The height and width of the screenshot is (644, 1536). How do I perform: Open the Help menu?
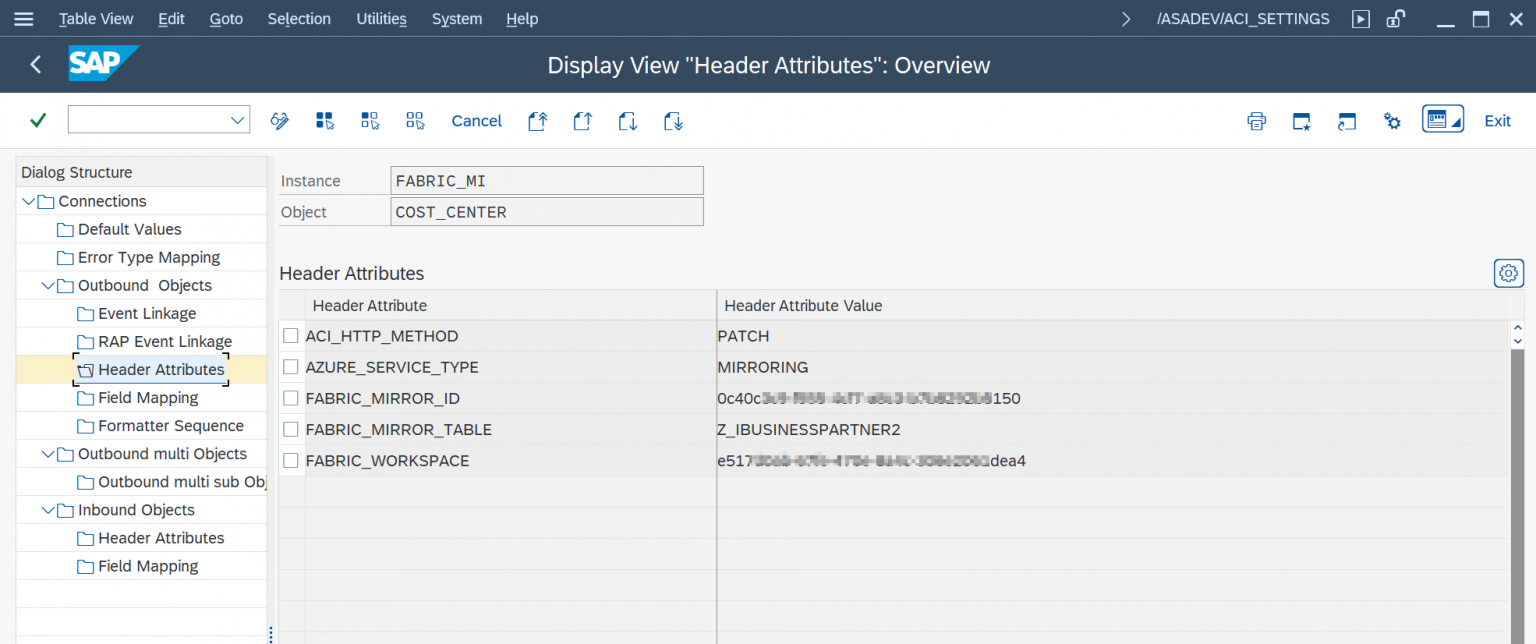[522, 19]
